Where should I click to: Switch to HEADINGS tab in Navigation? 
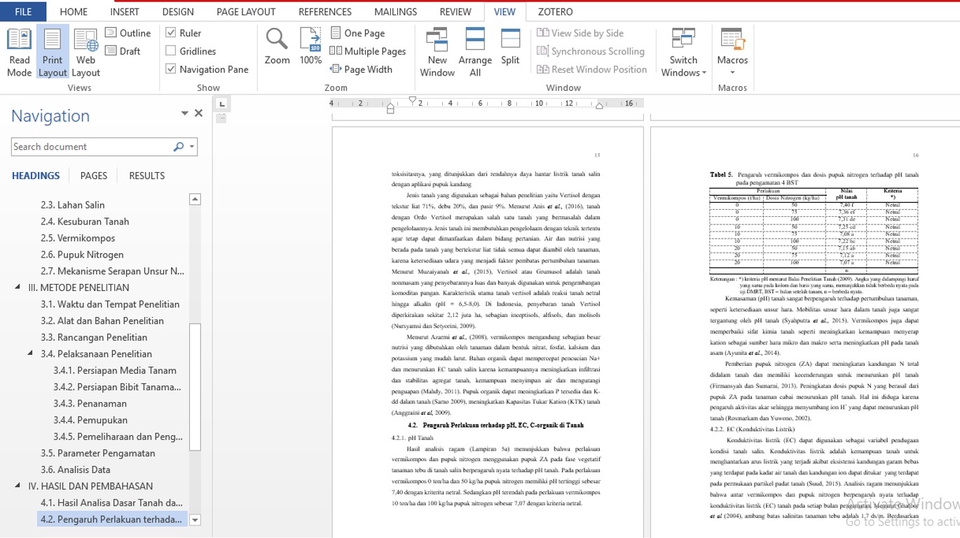click(36, 176)
